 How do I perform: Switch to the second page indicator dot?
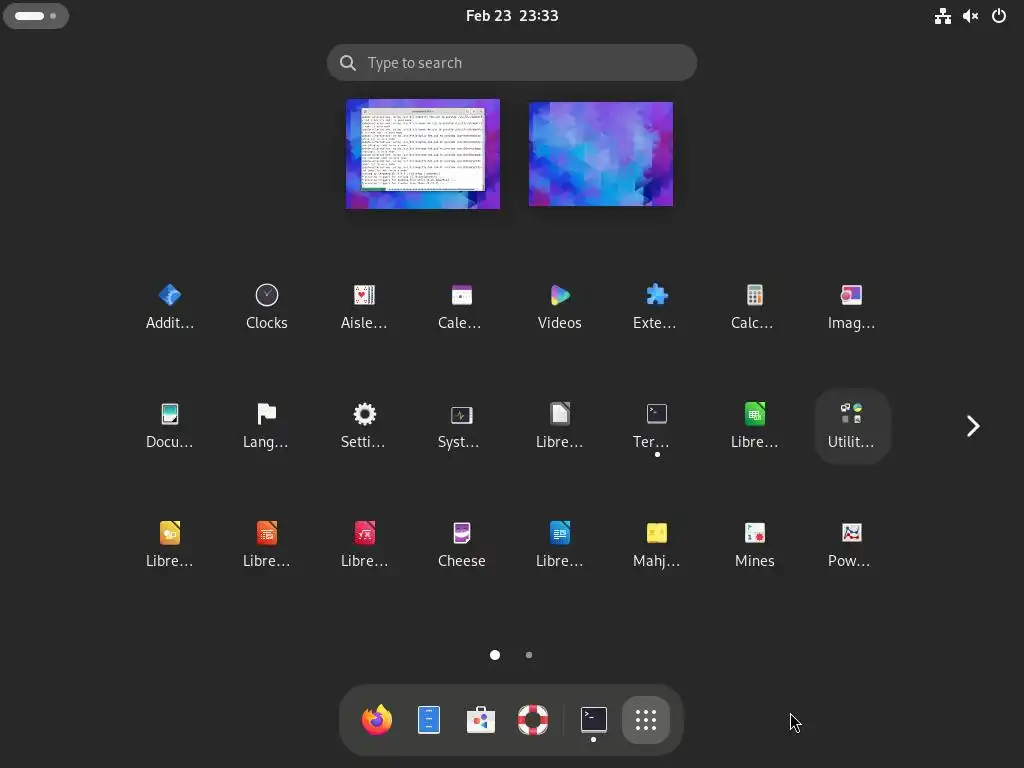click(529, 655)
